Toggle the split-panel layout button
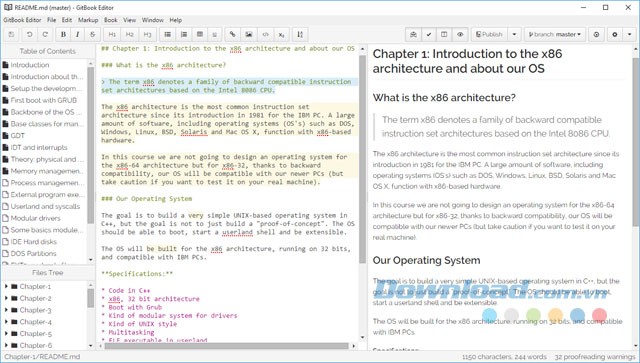The height and width of the screenshot is (363, 640). pos(444,34)
